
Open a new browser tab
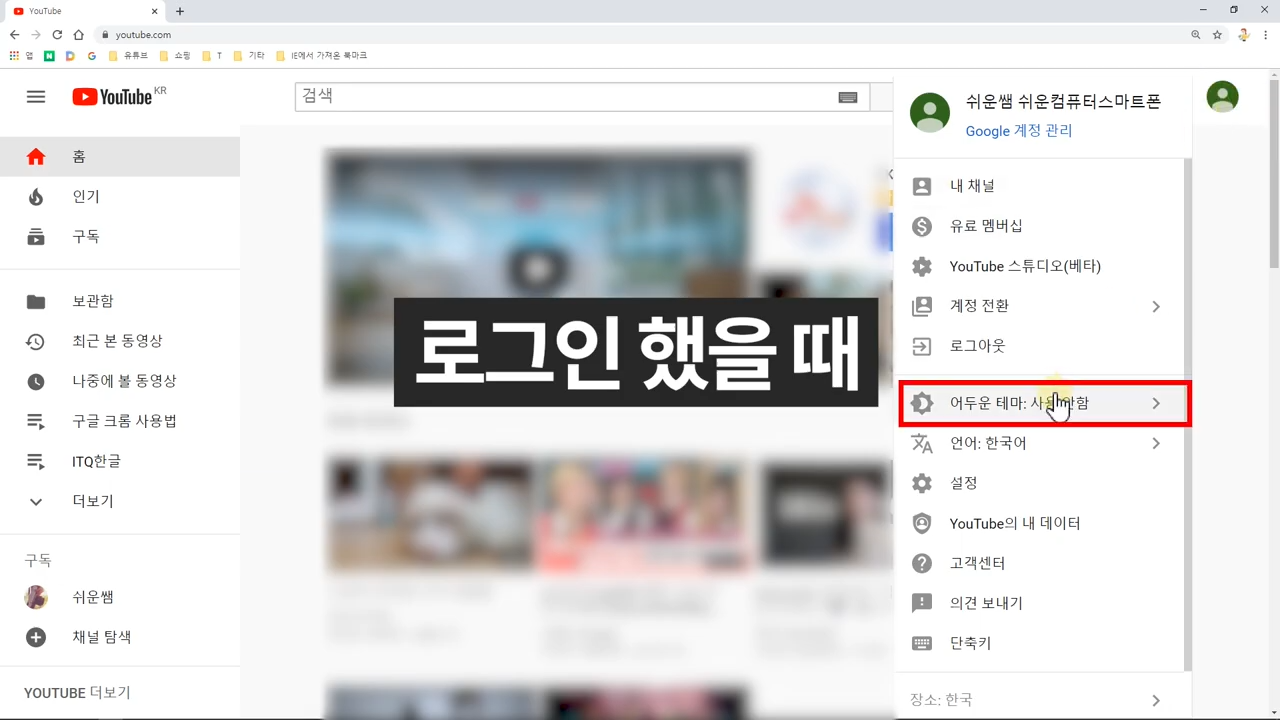click(x=180, y=11)
